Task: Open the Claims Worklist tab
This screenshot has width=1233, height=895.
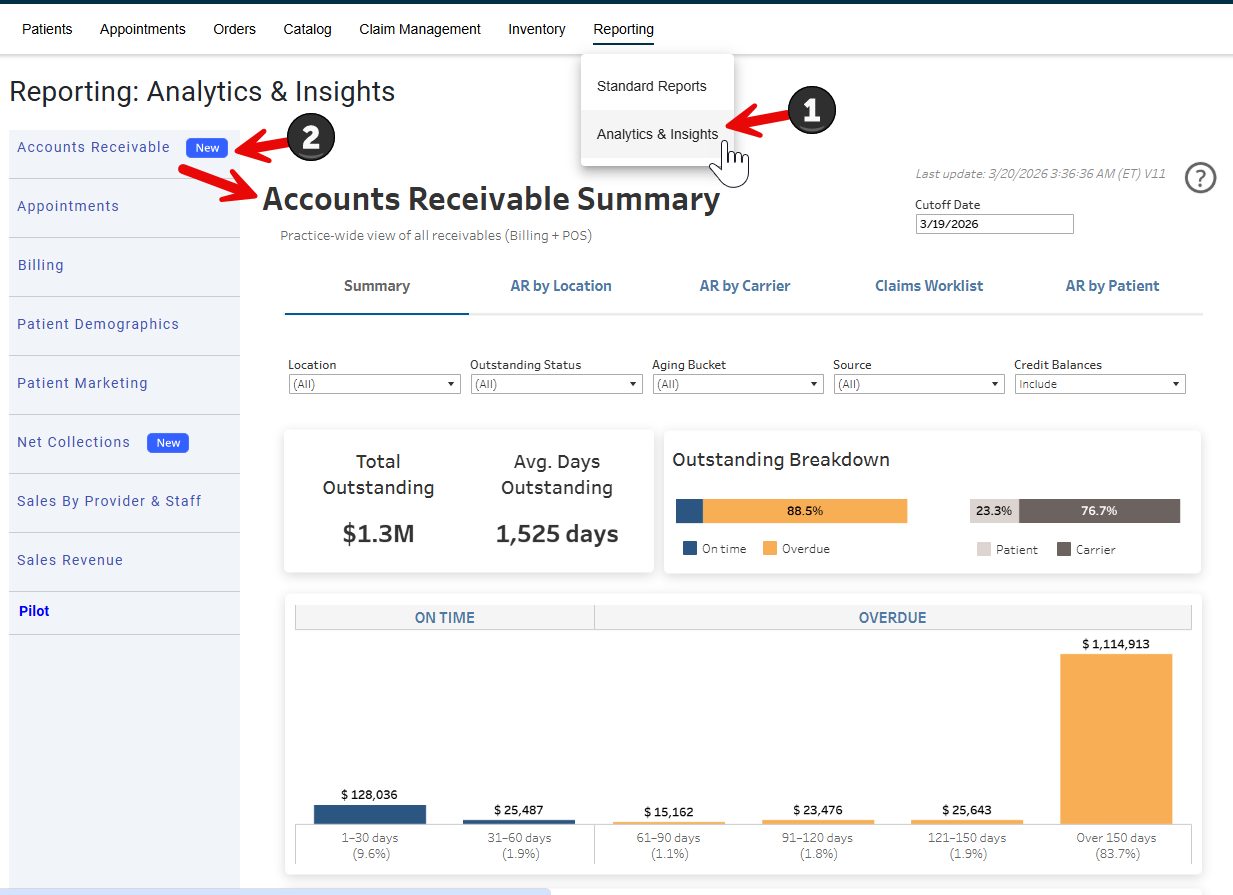Action: (x=929, y=286)
